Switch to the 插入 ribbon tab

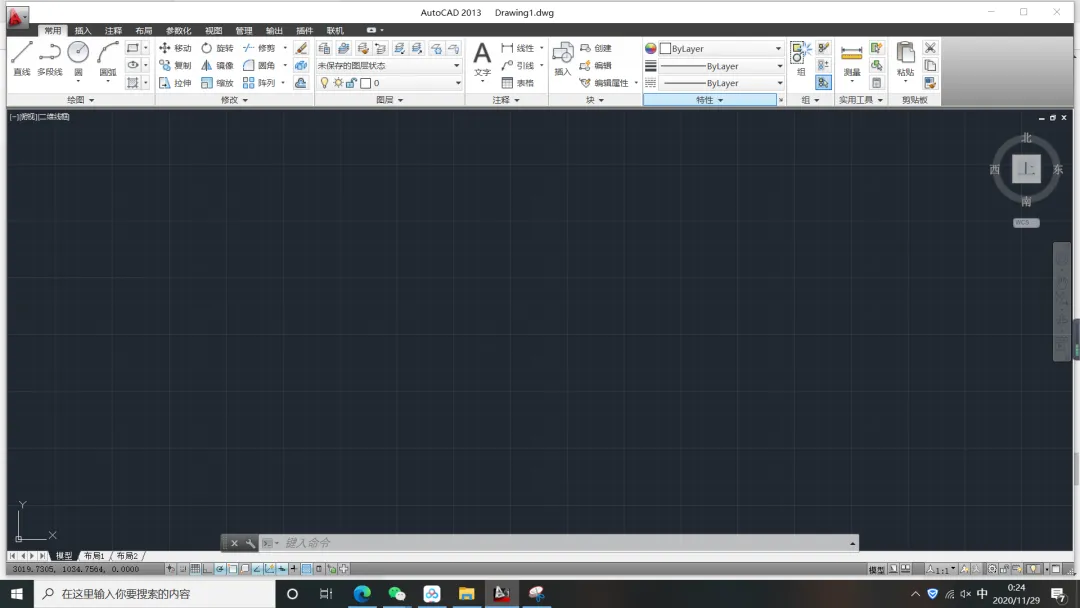pyautogui.click(x=83, y=30)
